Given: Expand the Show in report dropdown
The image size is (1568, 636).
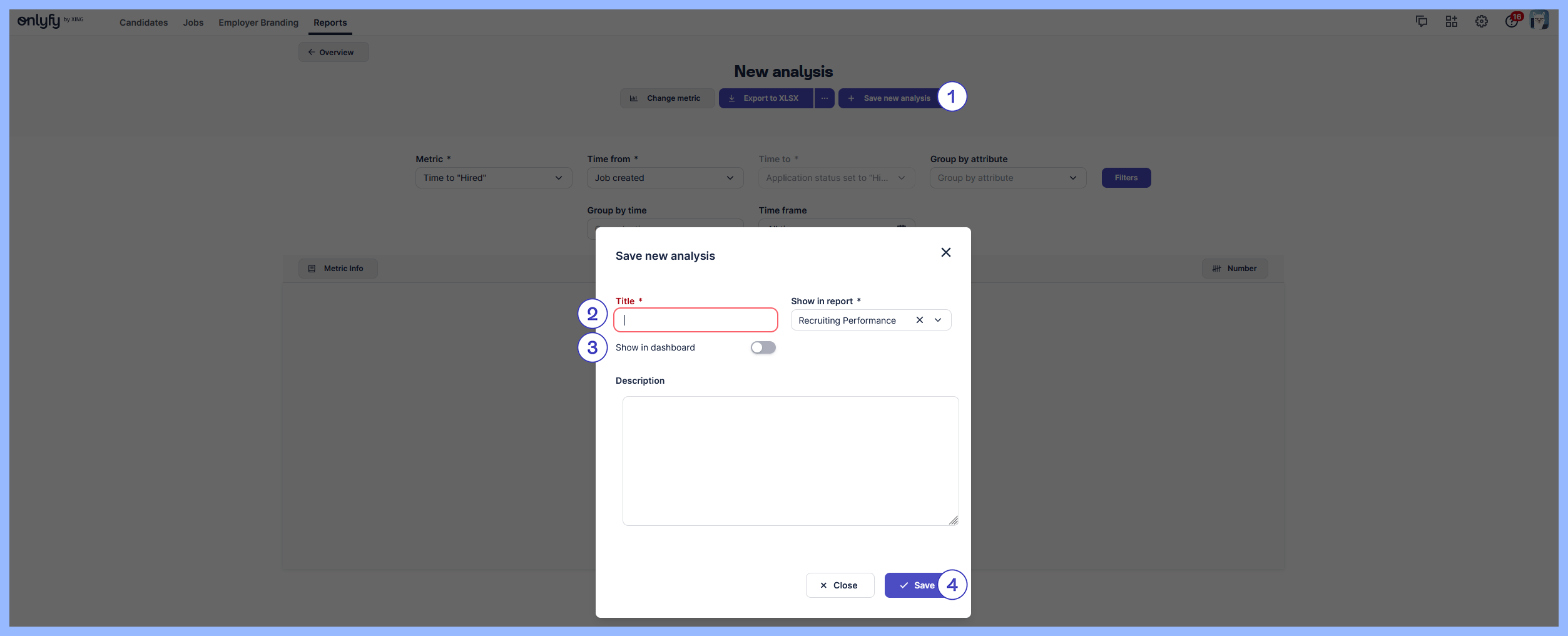Looking at the screenshot, I should click(x=938, y=320).
